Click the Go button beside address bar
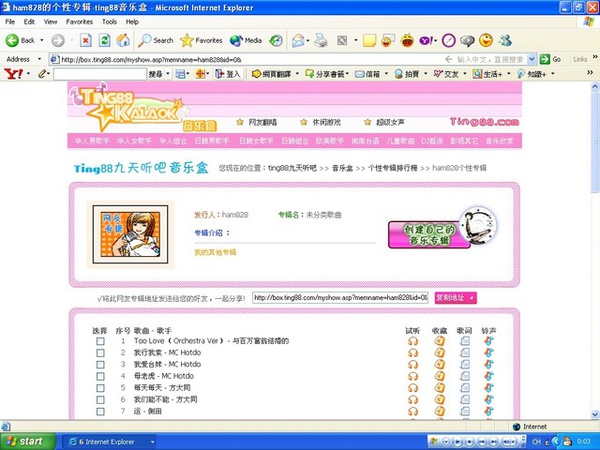The width and height of the screenshot is (600, 450). (551, 59)
